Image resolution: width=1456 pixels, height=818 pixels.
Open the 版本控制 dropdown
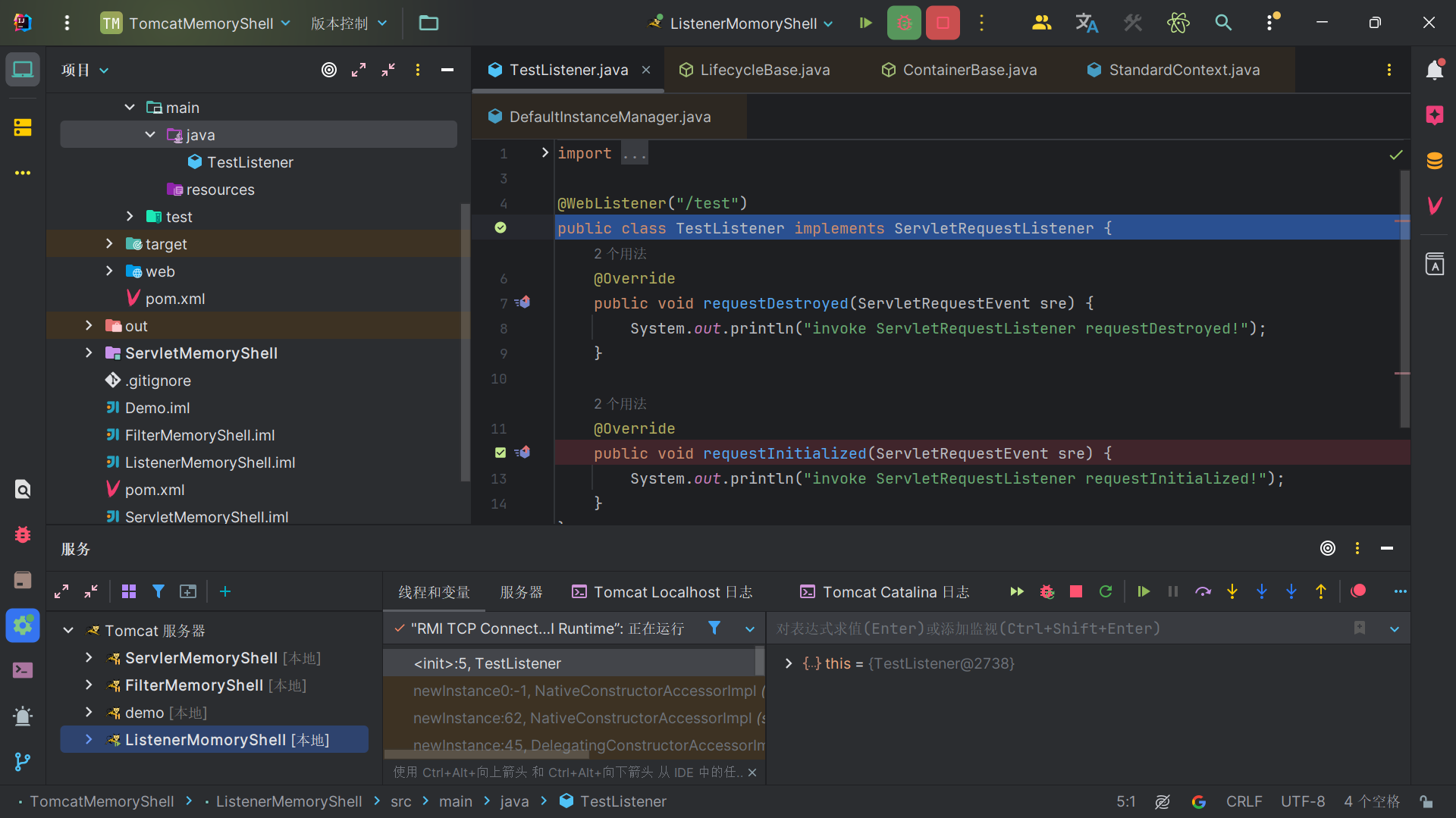pyautogui.click(x=349, y=23)
